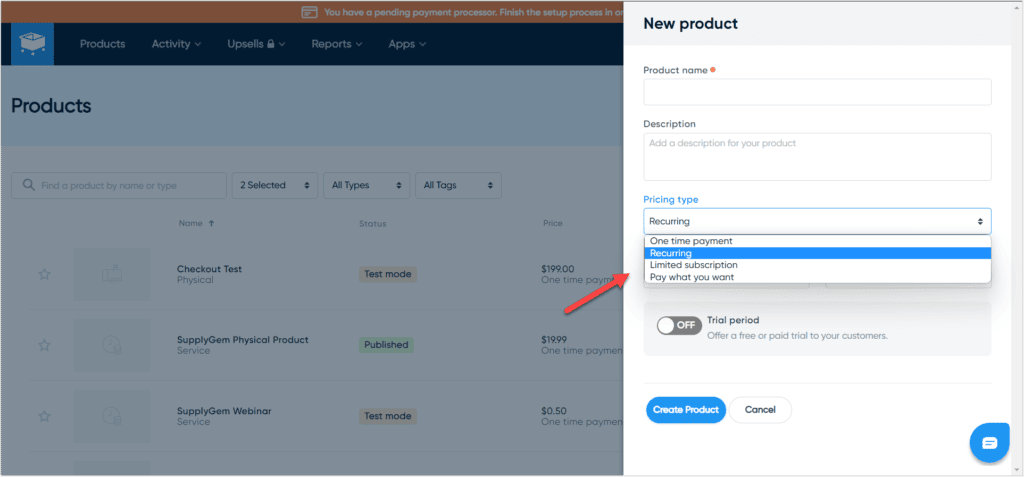Open the All Types filter dropdown
This screenshot has height=477, width=1024.
(x=366, y=186)
